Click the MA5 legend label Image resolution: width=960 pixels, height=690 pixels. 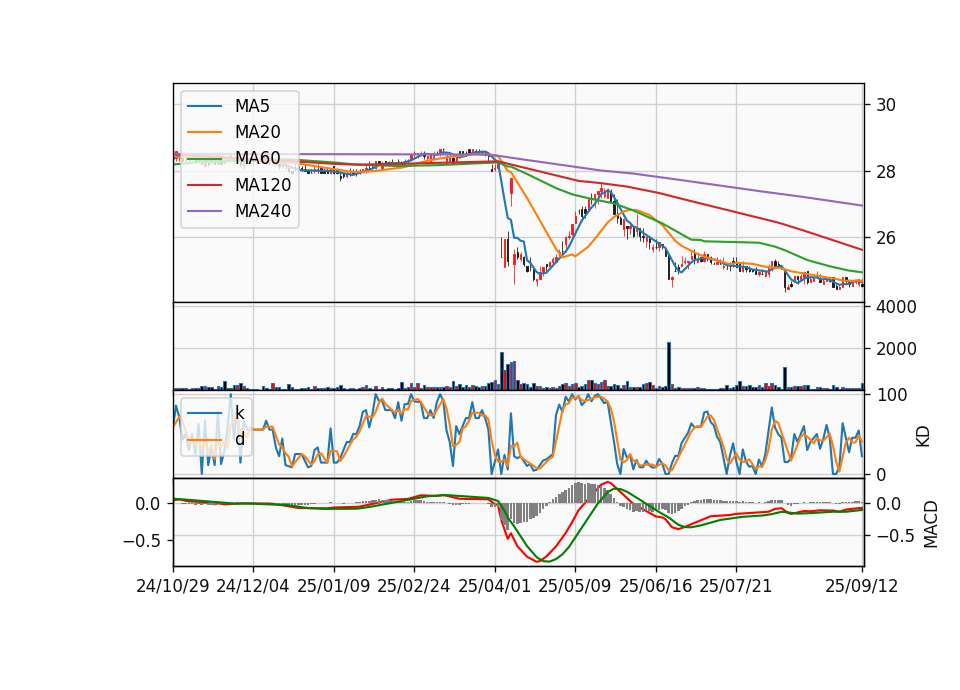click(252, 106)
